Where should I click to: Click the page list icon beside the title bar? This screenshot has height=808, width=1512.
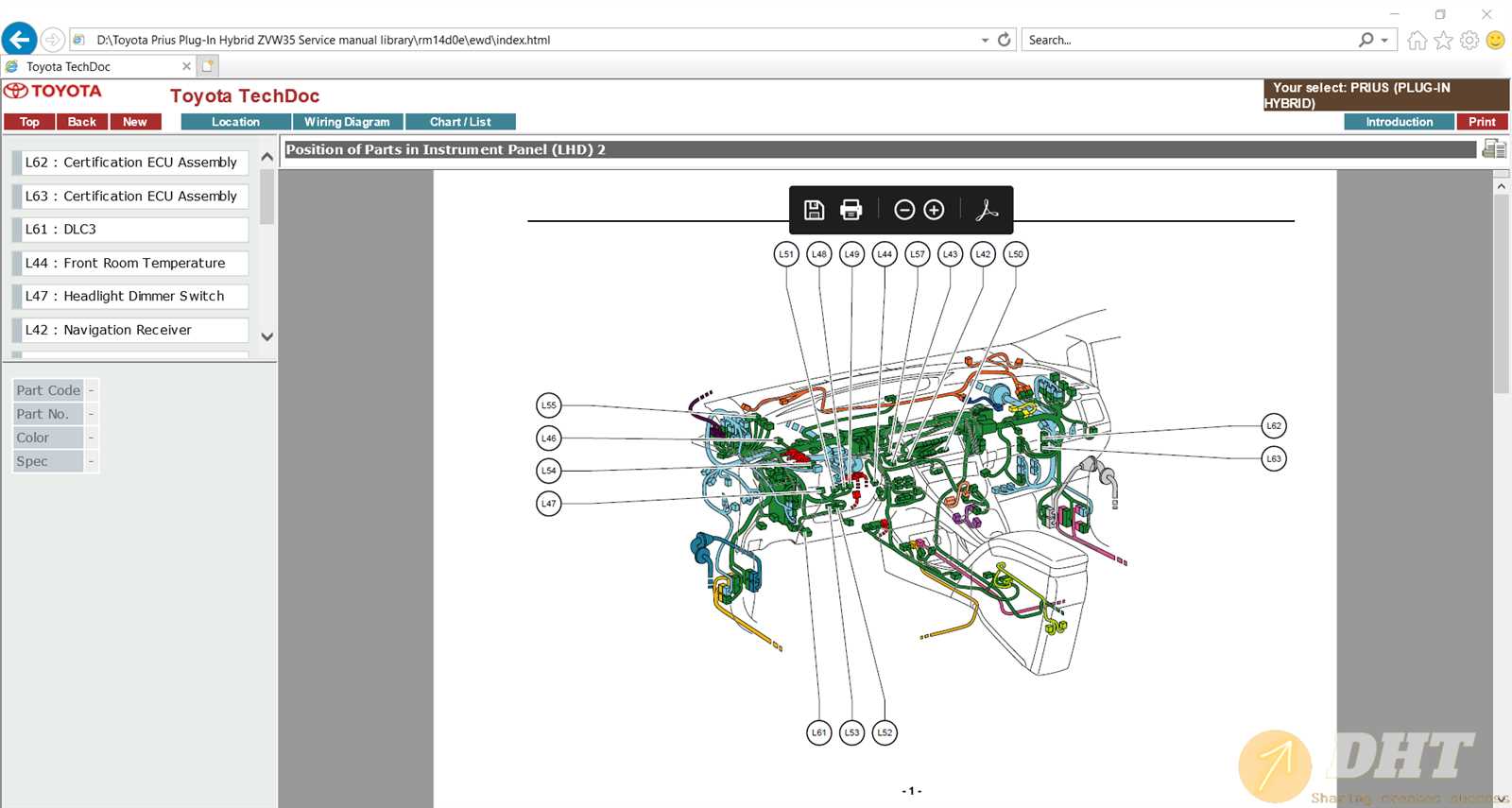(1494, 148)
